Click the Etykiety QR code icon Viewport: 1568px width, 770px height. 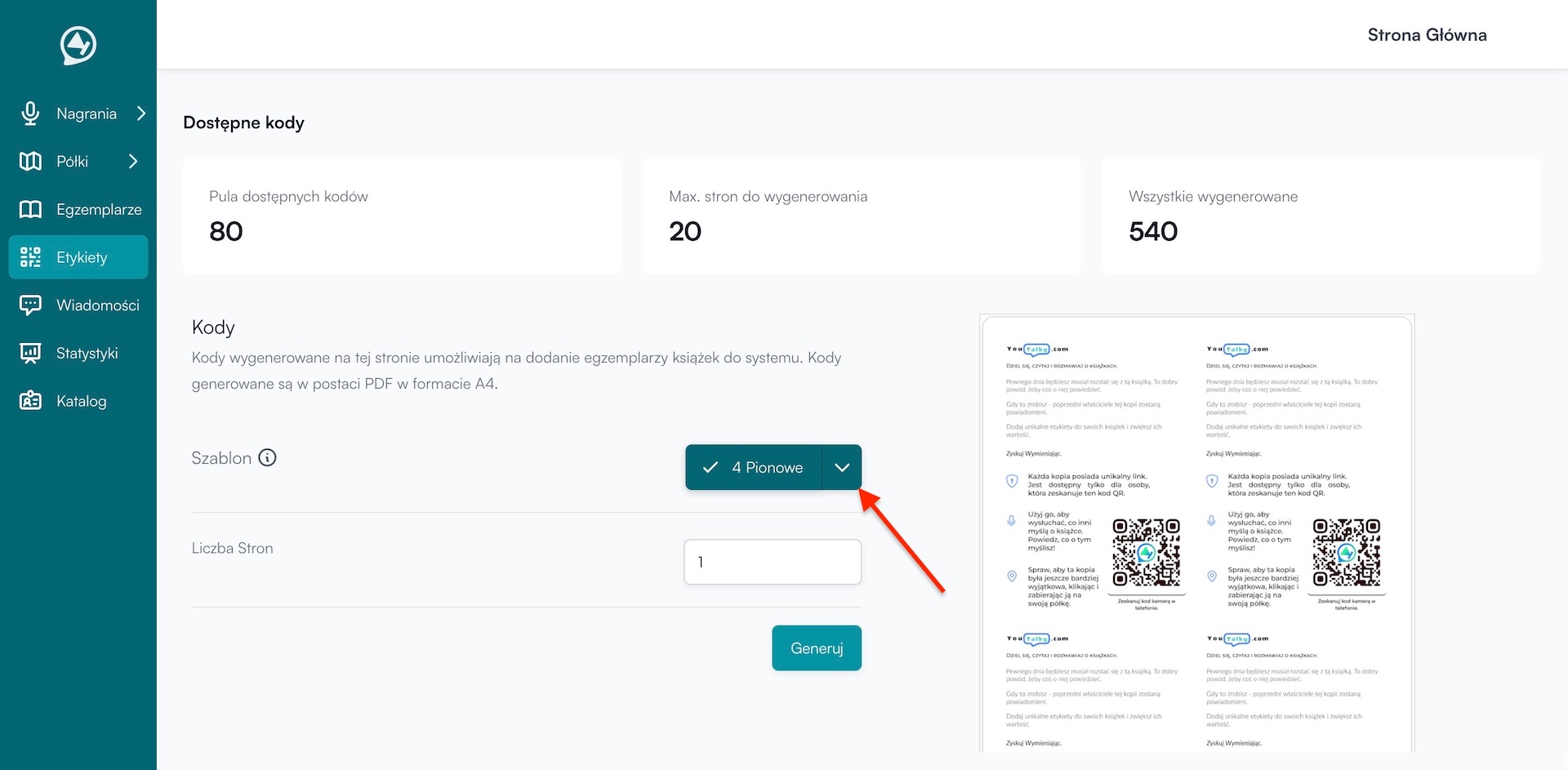point(30,257)
